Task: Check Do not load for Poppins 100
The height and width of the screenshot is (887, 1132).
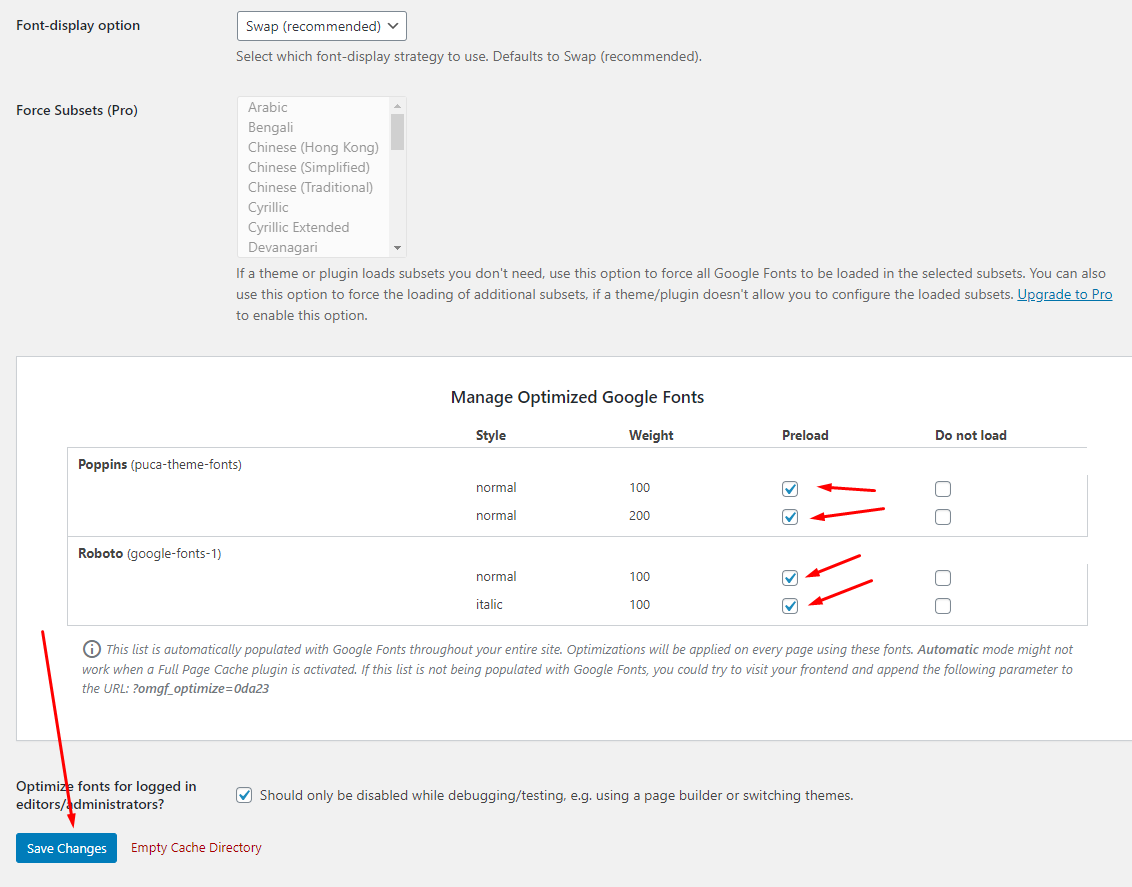Action: (x=943, y=489)
